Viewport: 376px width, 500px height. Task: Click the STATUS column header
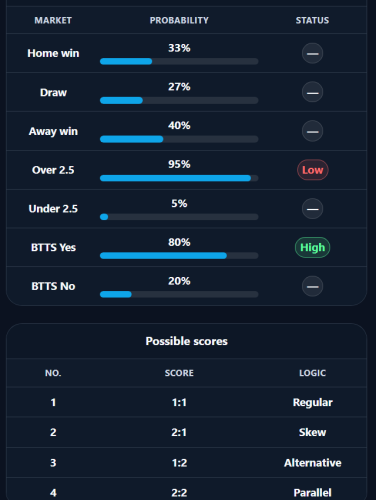312,20
